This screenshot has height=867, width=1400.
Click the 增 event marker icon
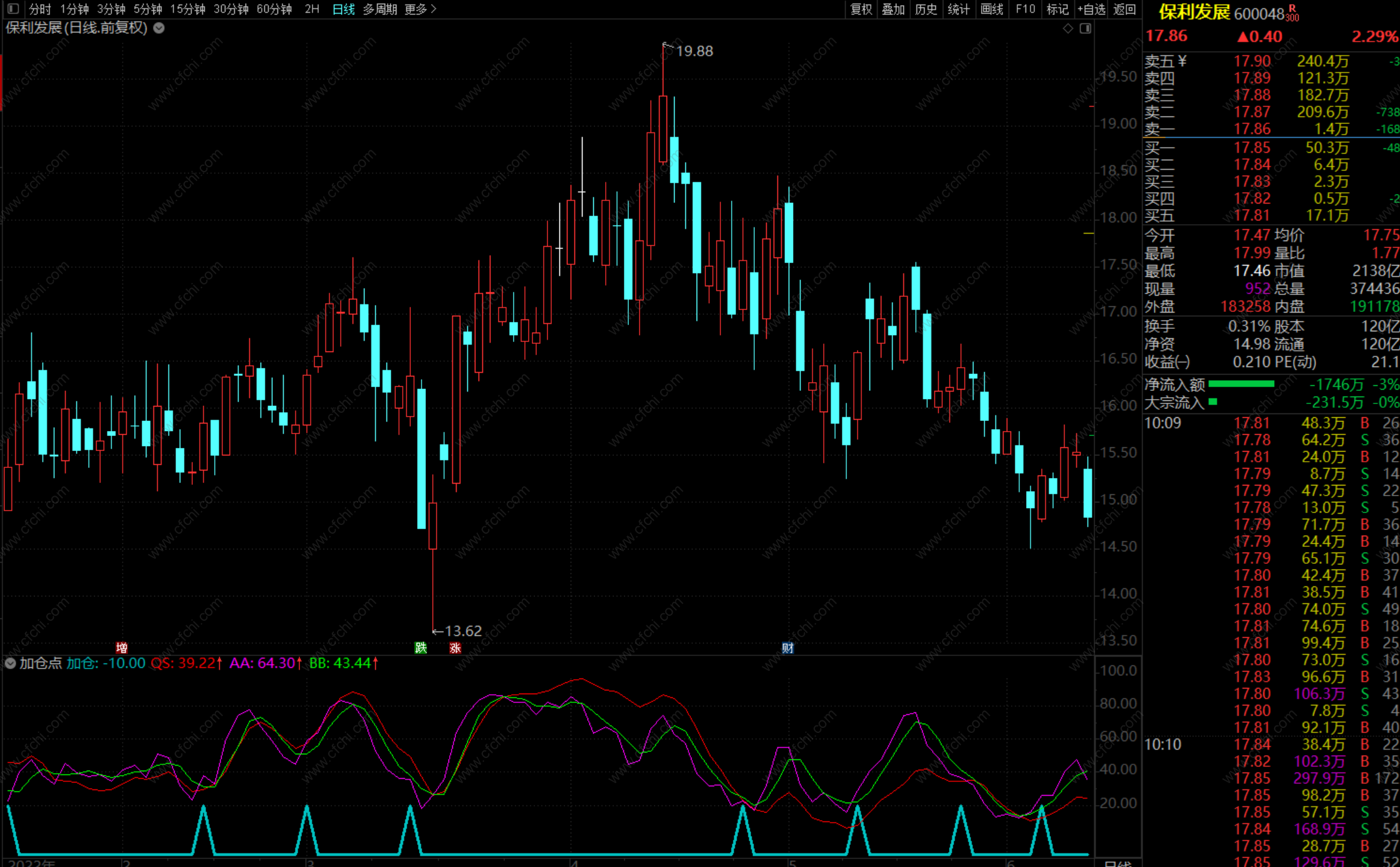(x=122, y=648)
